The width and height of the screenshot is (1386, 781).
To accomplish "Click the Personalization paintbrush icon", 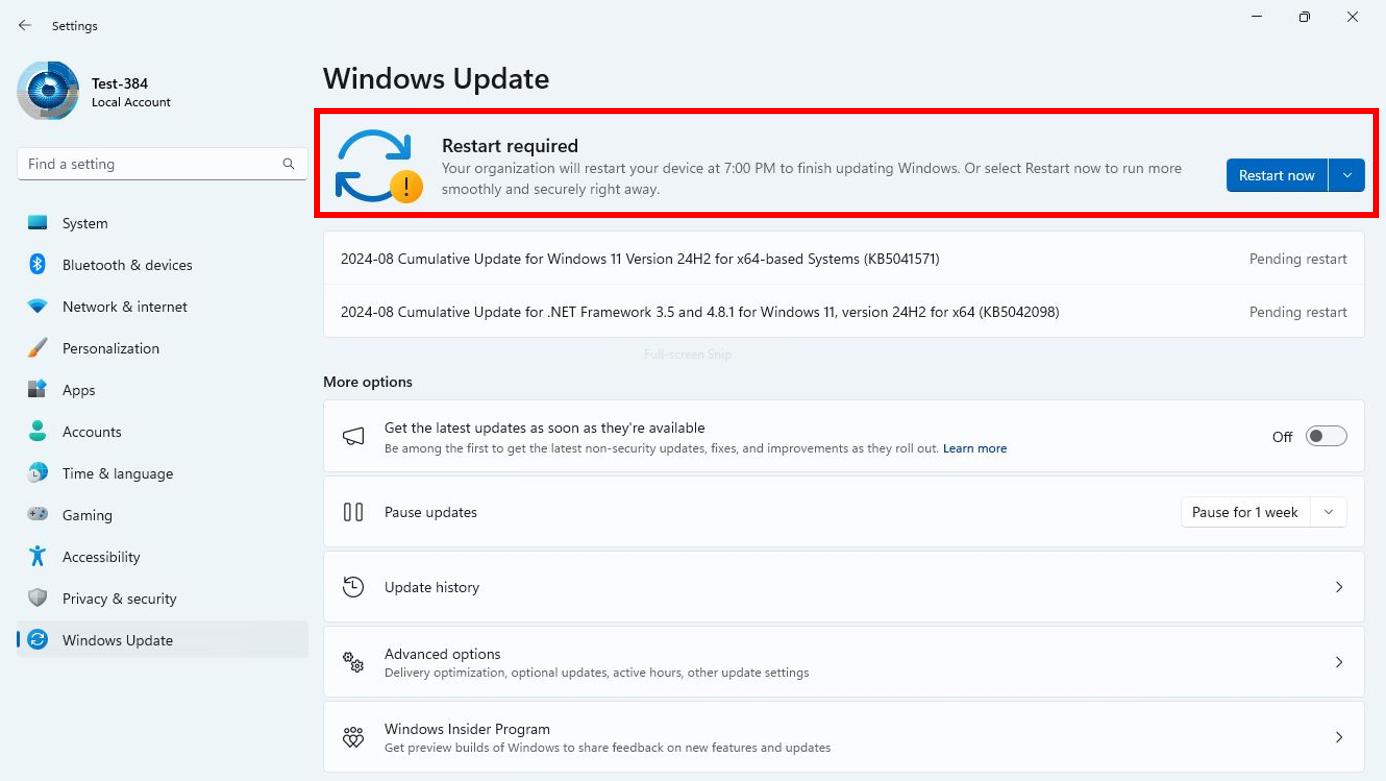I will [x=38, y=348].
